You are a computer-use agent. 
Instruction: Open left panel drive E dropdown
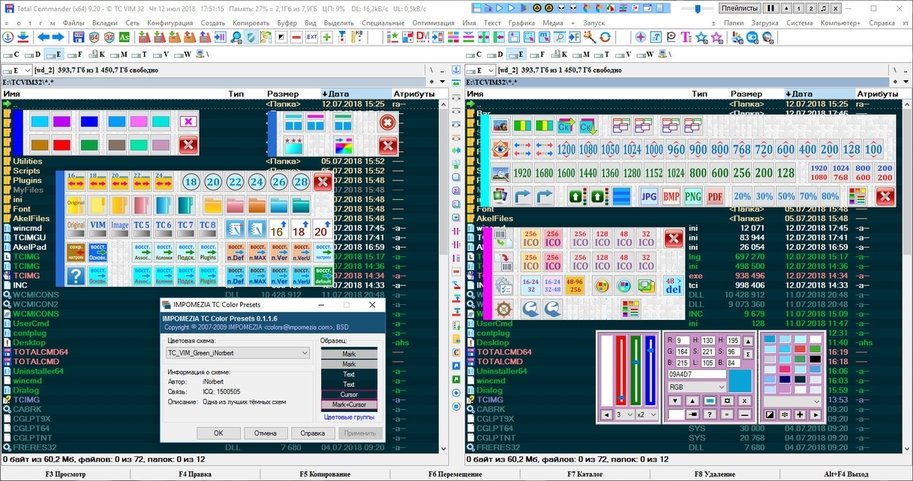pyautogui.click(x=27, y=70)
